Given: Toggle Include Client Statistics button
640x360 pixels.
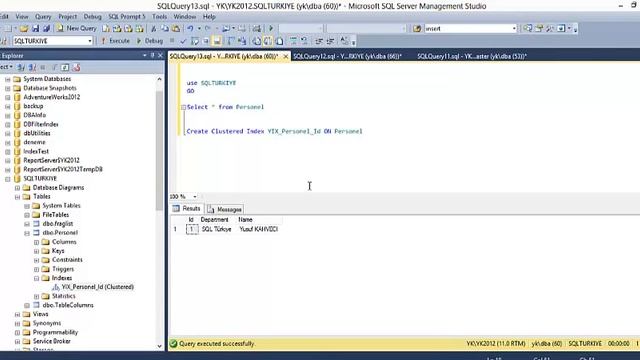Looking at the screenshot, I should click(x=242, y=41).
